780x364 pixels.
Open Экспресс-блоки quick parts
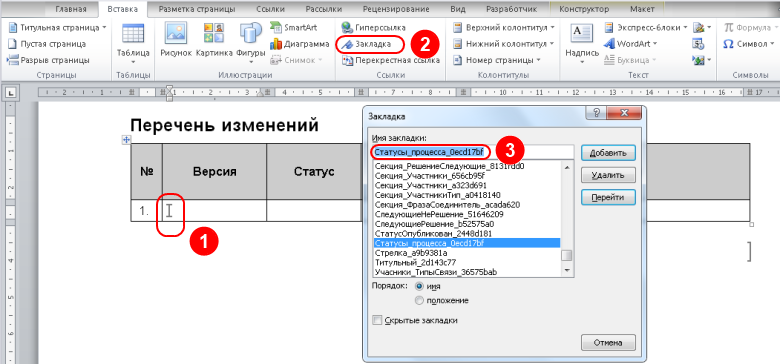tap(646, 27)
